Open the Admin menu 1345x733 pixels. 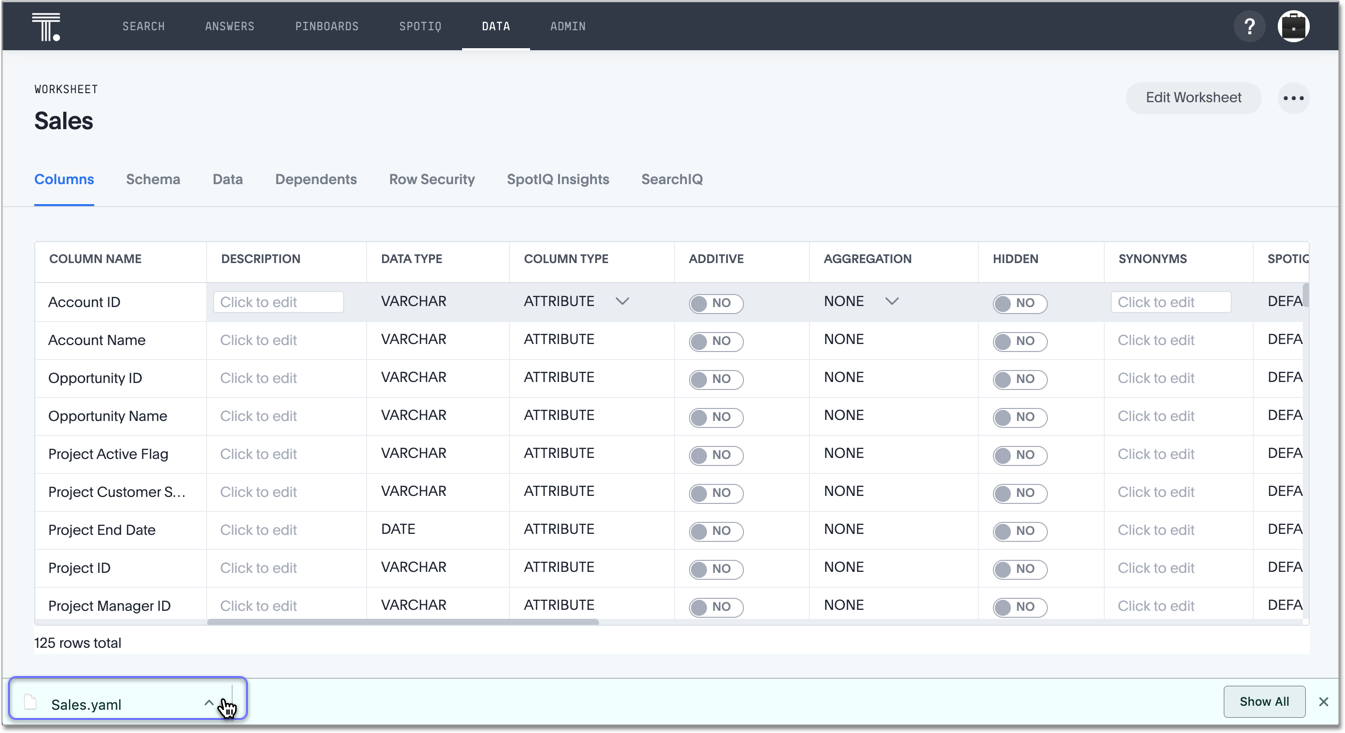point(568,26)
